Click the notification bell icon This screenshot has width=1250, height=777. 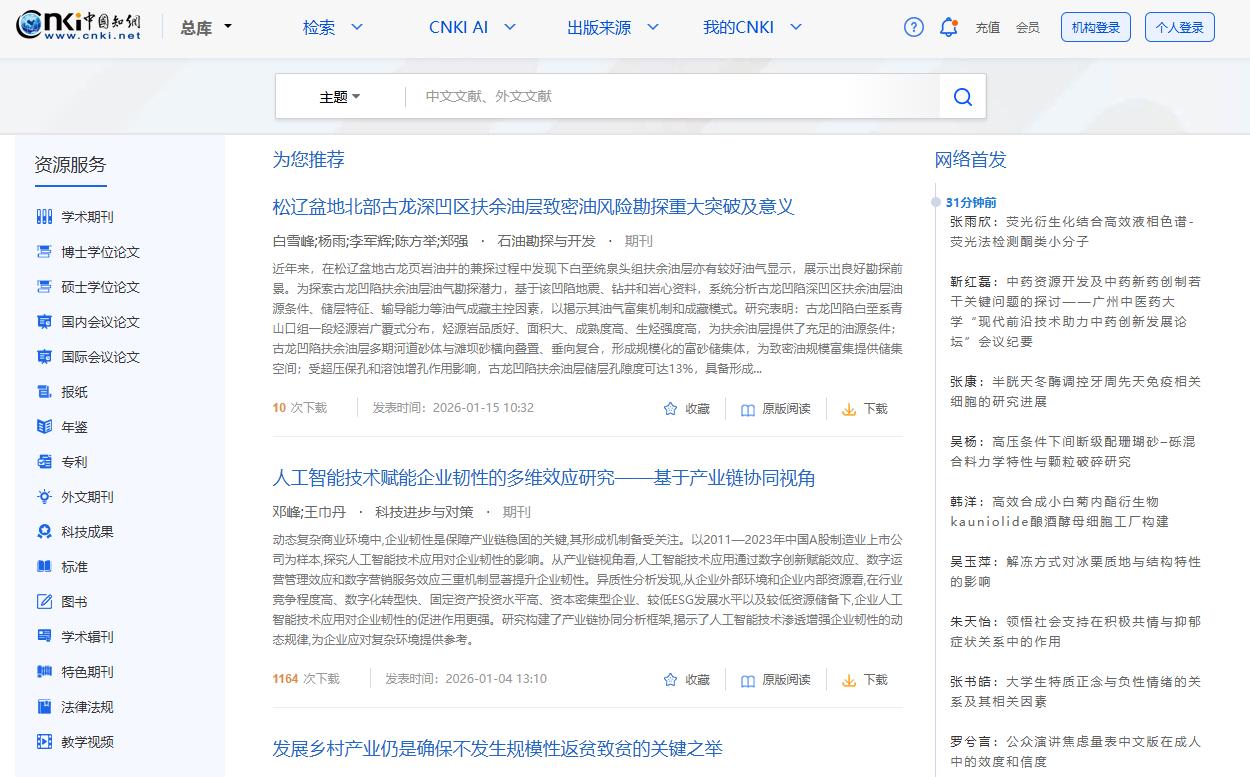click(x=948, y=27)
